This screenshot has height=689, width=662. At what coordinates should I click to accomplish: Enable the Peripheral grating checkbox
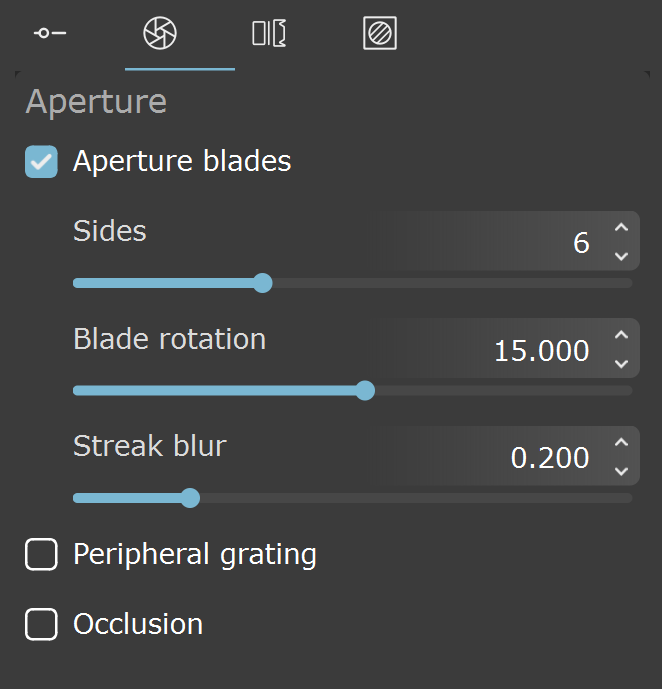coord(41,554)
